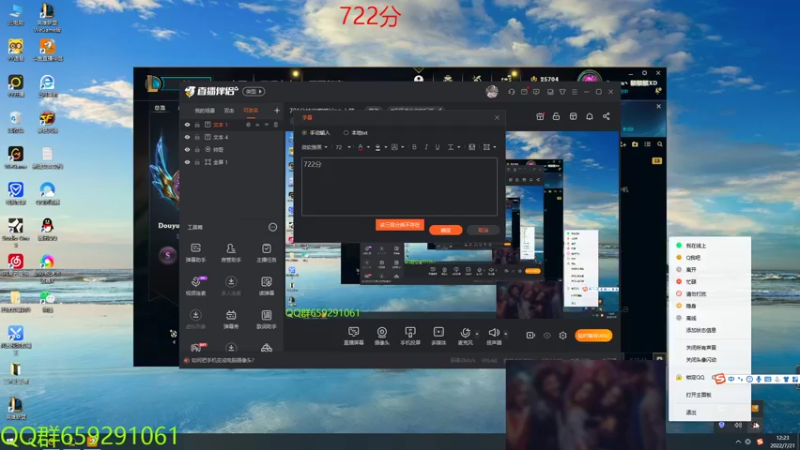This screenshot has width=800, height=450.
Task: Click the bell notification icon in the preview header
Action: (589, 116)
